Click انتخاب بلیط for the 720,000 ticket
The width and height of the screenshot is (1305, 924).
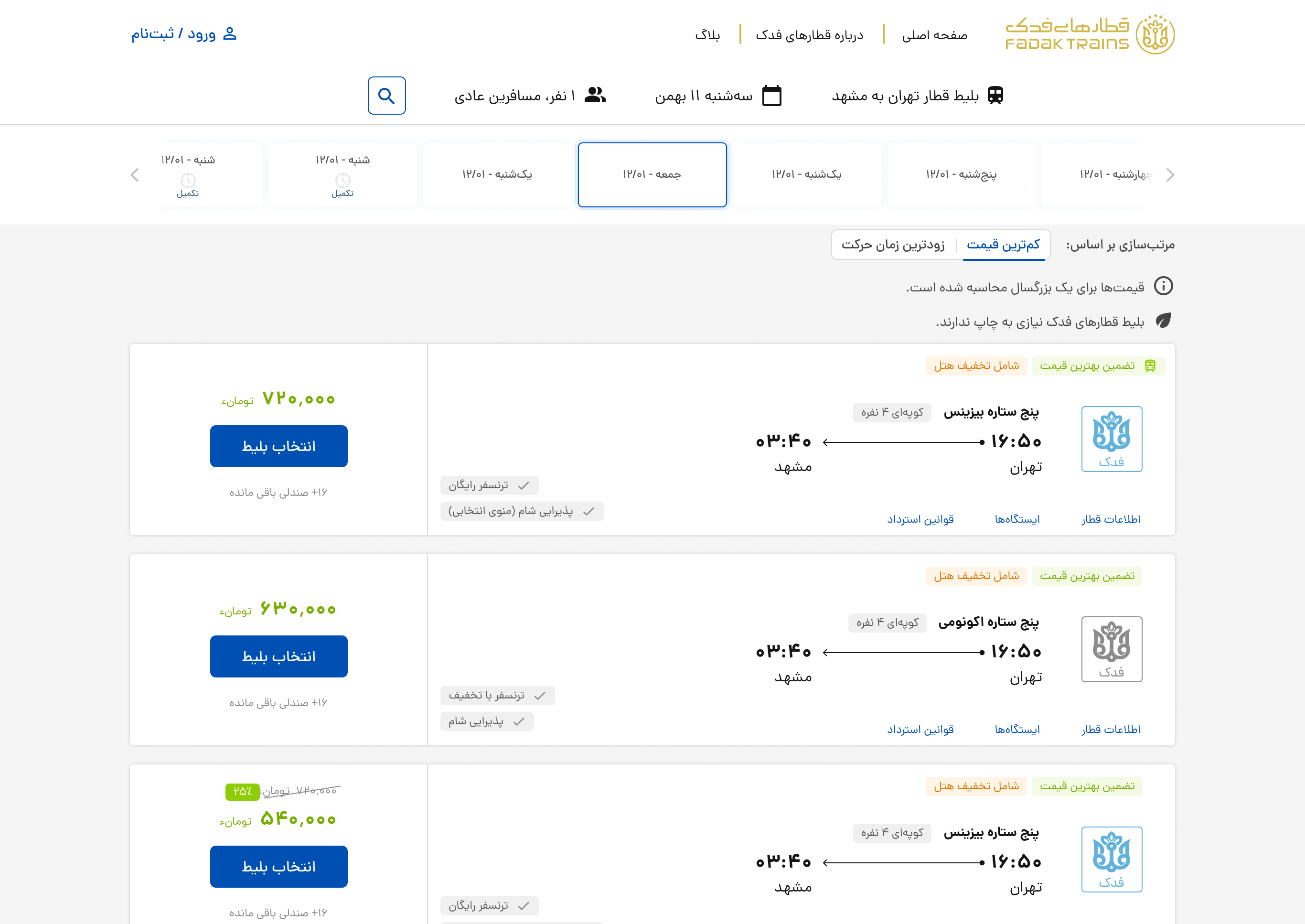coord(278,446)
